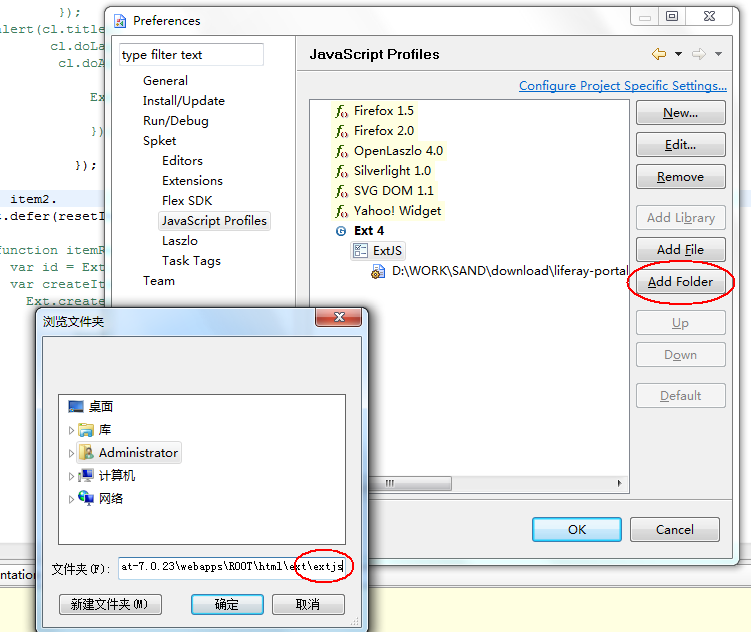Select the Silverlight 1.0 profile icon
The image size is (751, 632).
(x=341, y=171)
